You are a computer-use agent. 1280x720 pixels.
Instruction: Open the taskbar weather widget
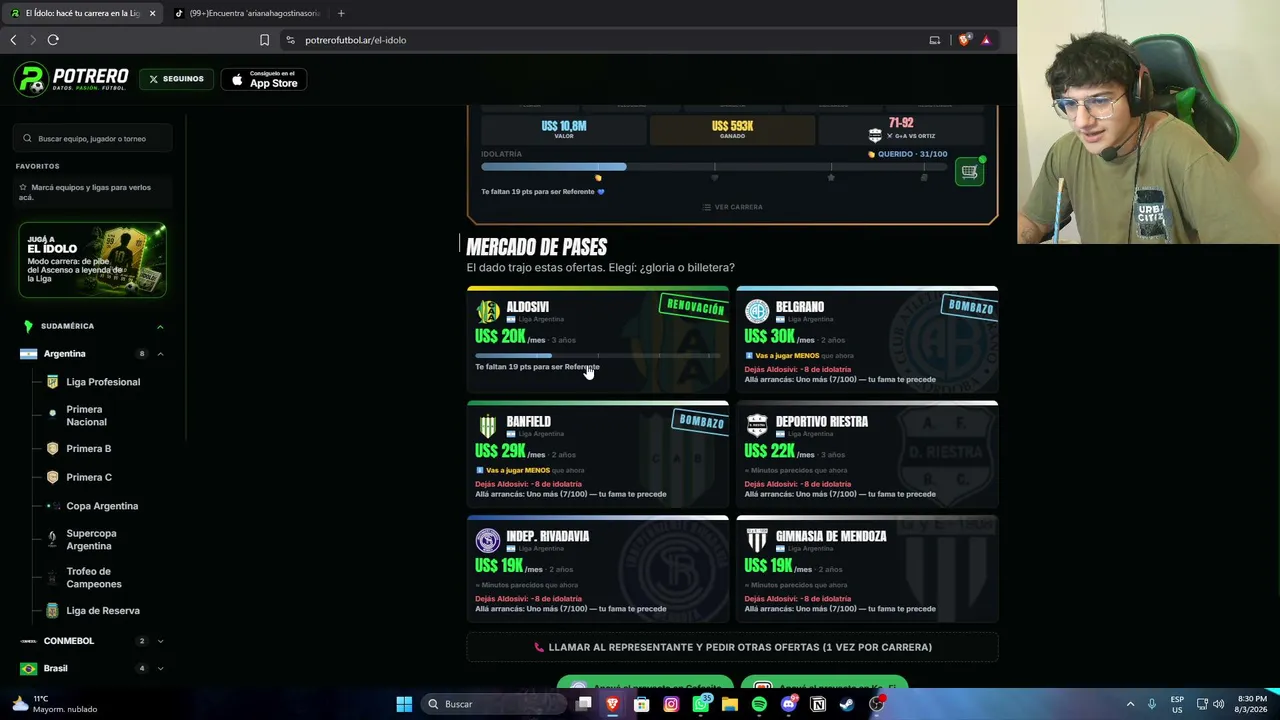[x=55, y=704]
